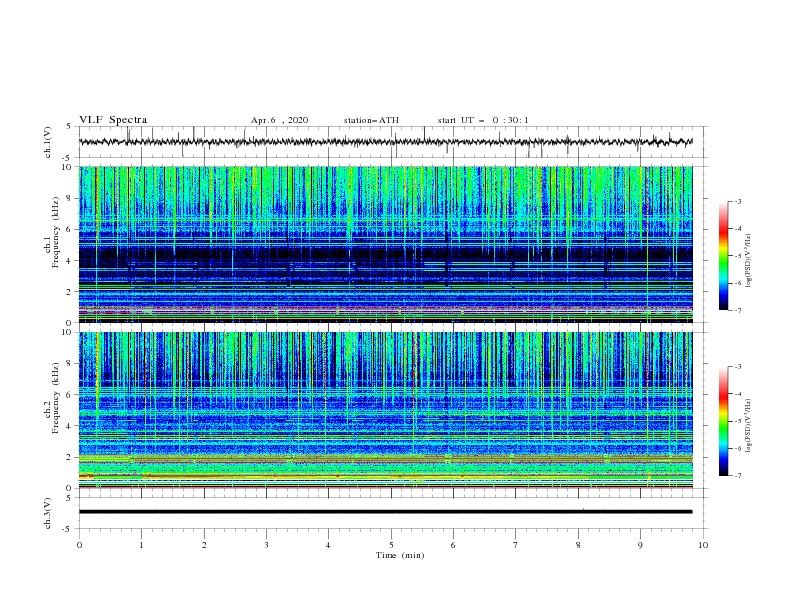Viewport: 792px width, 612px height.
Task: Click the "-5" tick on ch.2 color bar
Action: 737,421
